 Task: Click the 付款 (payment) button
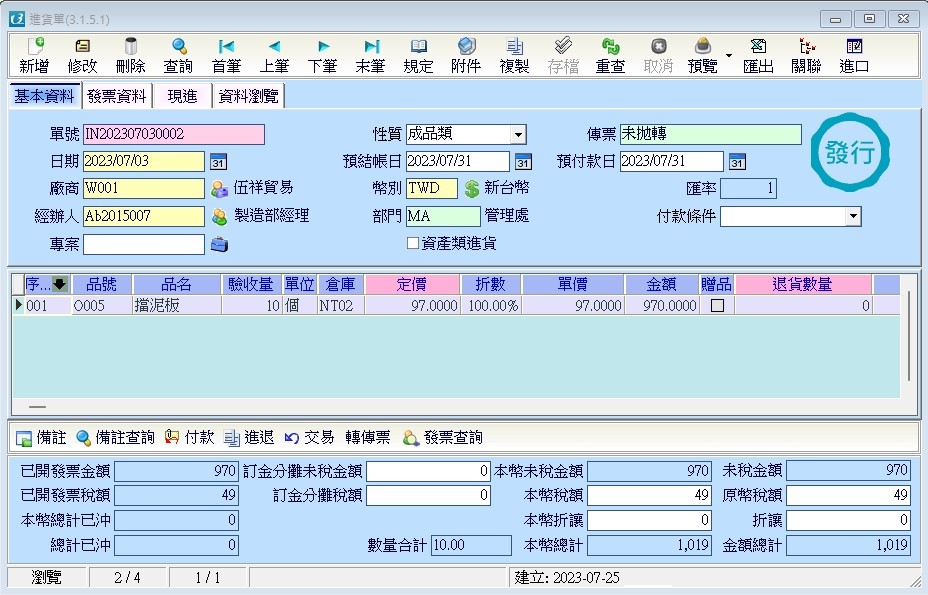point(189,438)
